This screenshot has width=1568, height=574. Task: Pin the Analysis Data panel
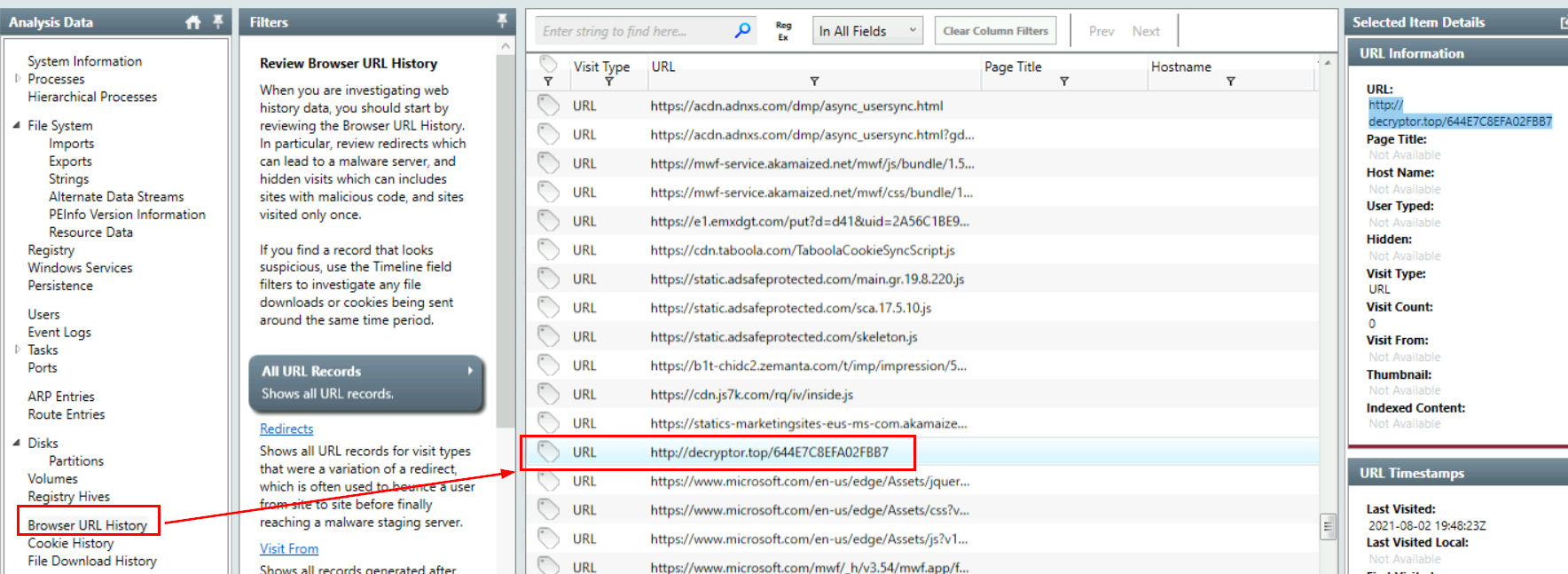point(217,21)
